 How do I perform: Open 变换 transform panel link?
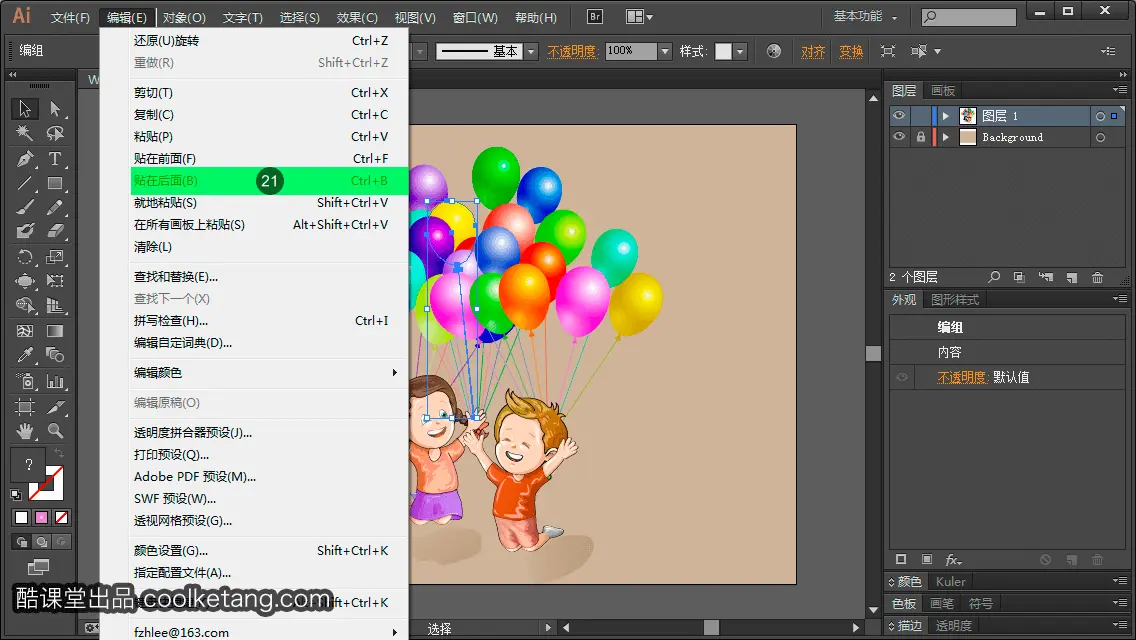(x=851, y=51)
